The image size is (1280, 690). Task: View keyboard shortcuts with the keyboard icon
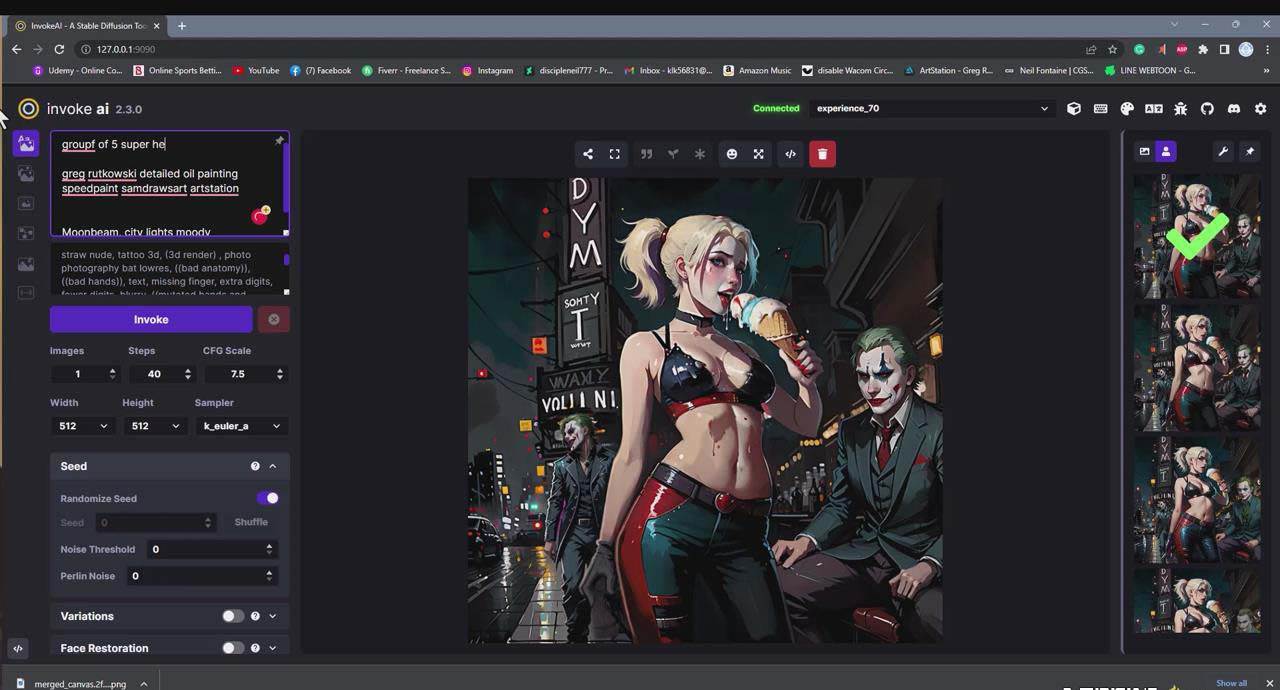(x=1100, y=108)
